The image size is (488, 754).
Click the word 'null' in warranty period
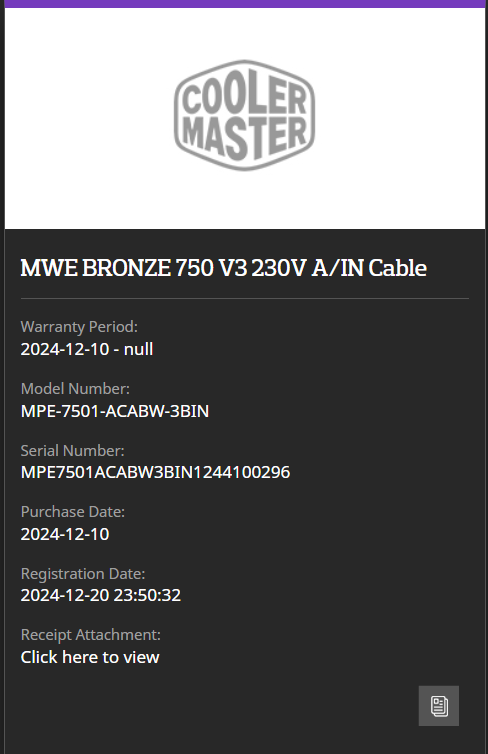coord(138,349)
